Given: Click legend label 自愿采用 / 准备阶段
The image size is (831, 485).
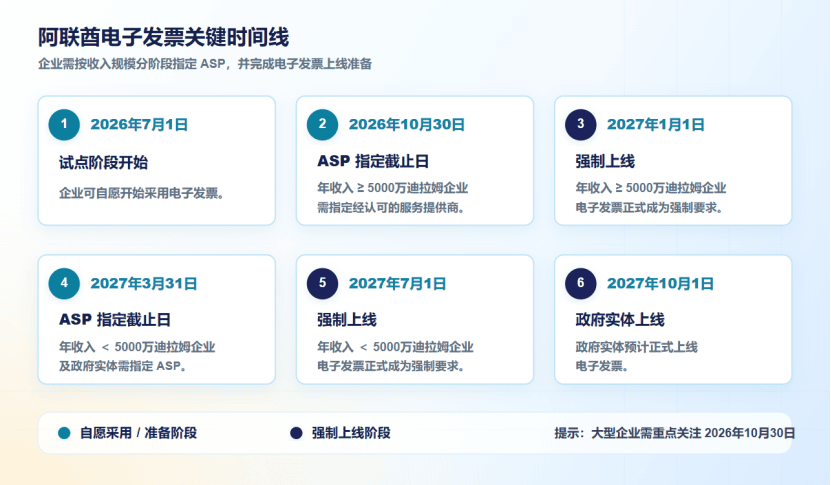Looking at the screenshot, I should (138, 433).
